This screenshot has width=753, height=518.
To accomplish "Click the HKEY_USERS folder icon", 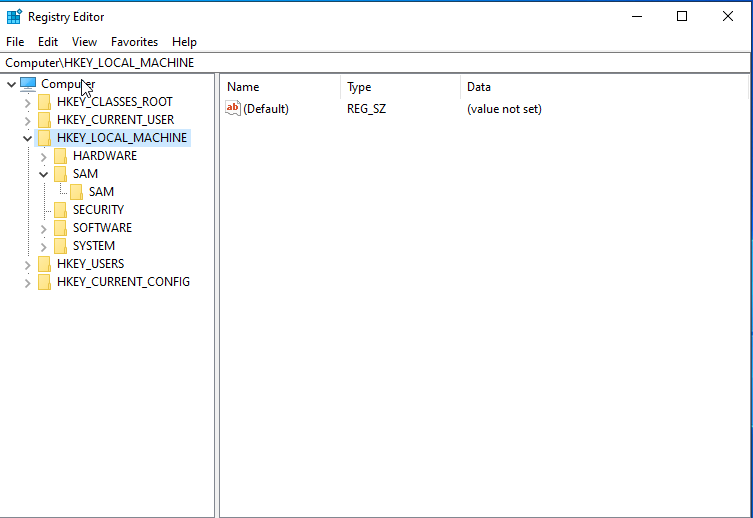I will tap(44, 264).
